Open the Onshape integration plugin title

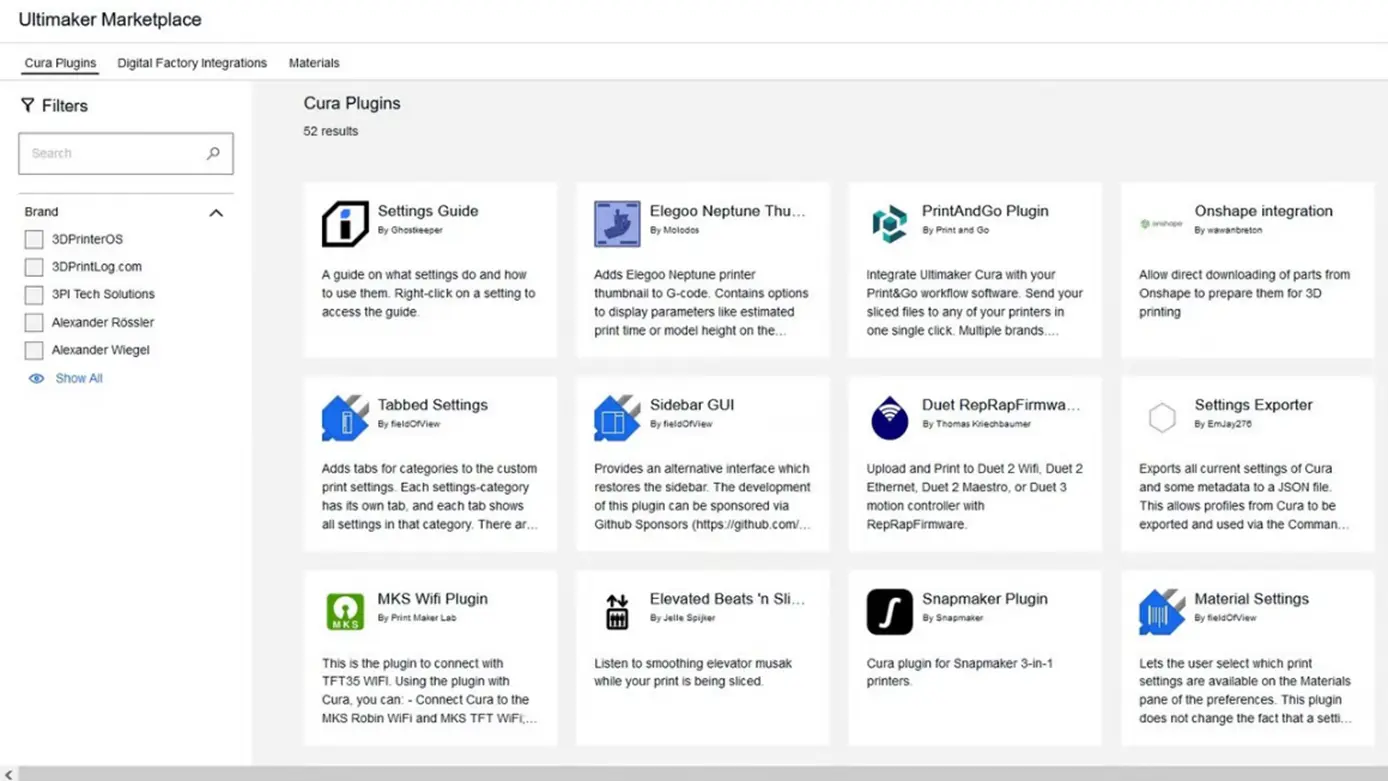coord(1263,211)
